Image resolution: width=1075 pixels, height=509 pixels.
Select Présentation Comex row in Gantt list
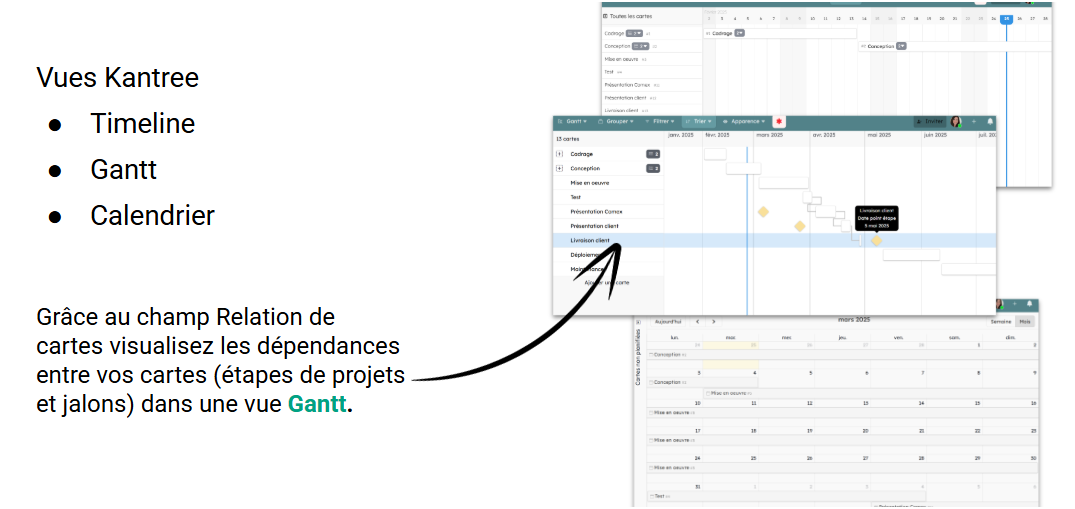point(609,212)
